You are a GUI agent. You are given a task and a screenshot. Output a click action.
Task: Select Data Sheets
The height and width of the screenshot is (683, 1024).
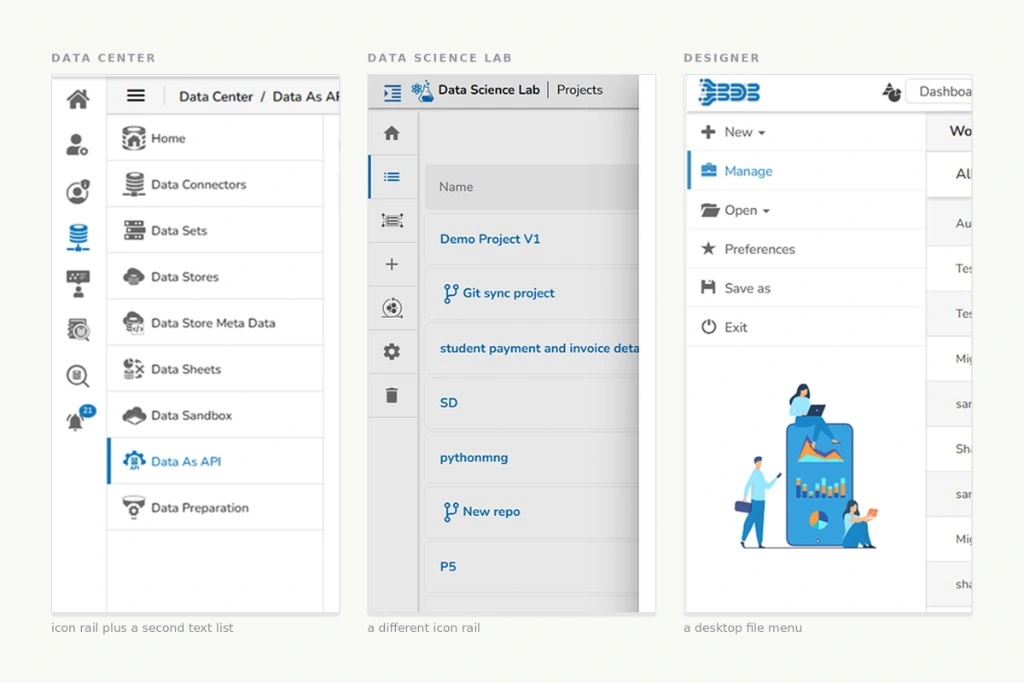(215, 370)
